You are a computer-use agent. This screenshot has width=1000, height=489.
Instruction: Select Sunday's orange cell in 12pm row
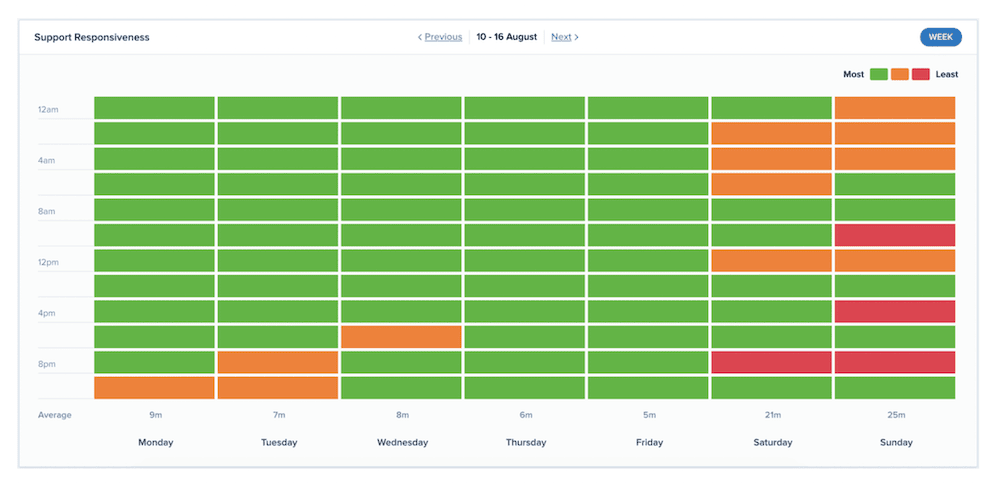click(x=895, y=260)
